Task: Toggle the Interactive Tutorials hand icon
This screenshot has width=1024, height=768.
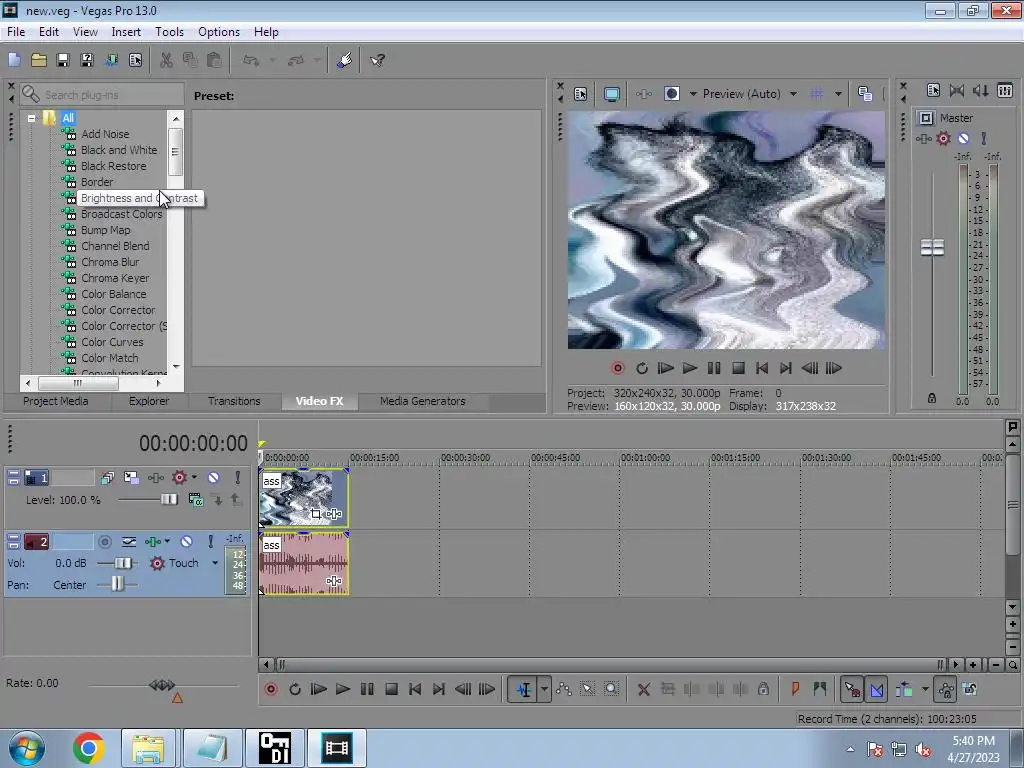Action: click(x=344, y=60)
